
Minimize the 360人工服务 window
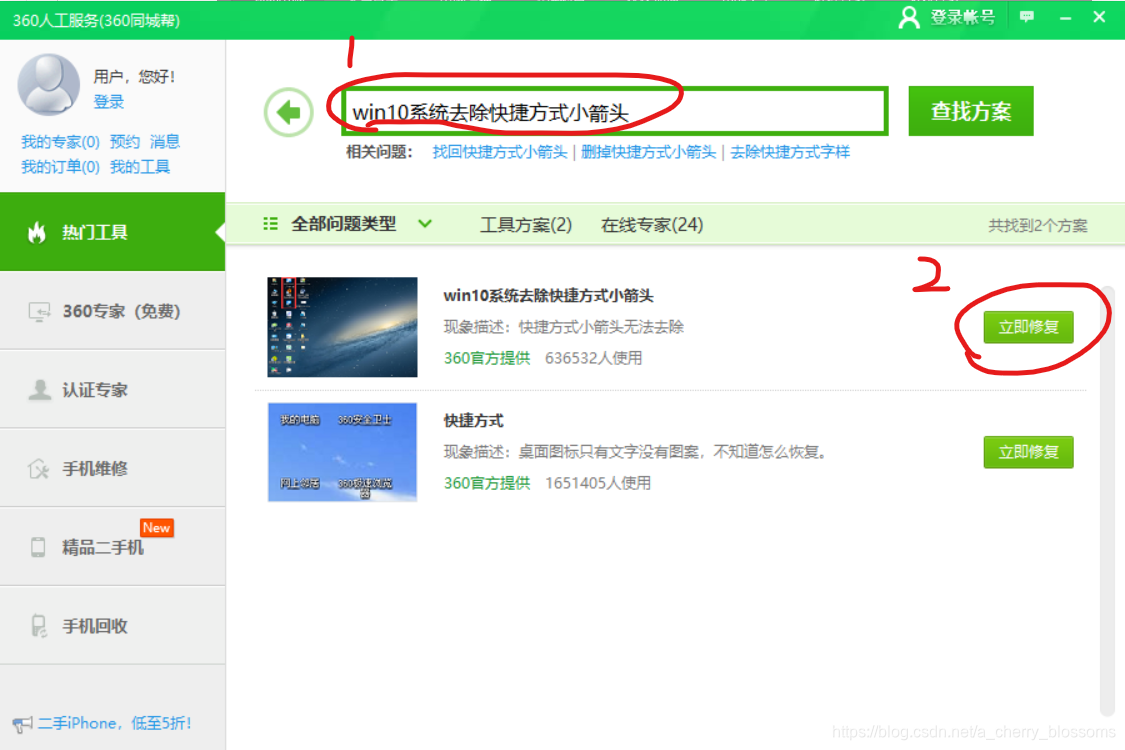[x=1065, y=17]
